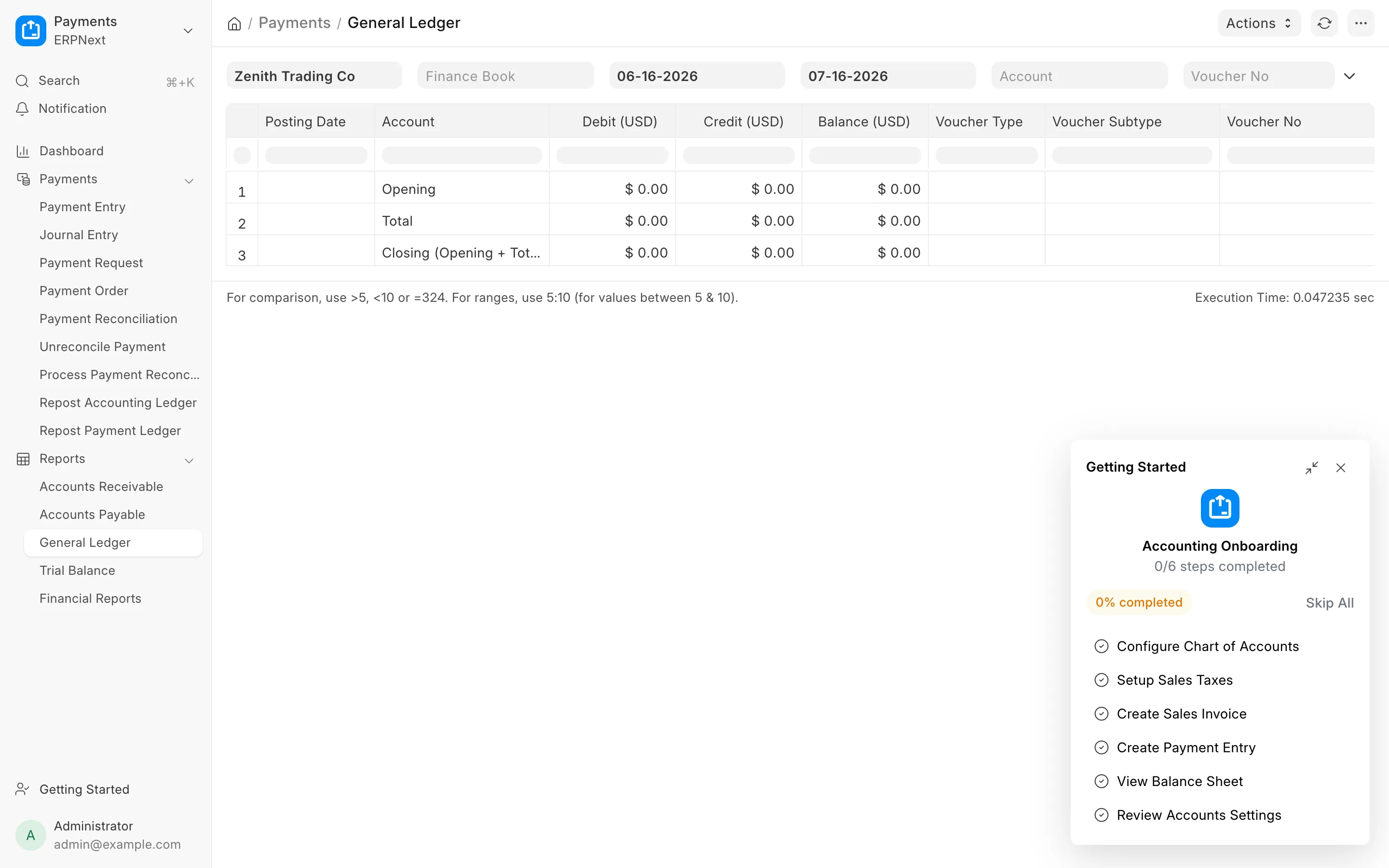The width and height of the screenshot is (1389, 868).
Task: Click the Administrator avatar
Action: [x=30, y=835]
